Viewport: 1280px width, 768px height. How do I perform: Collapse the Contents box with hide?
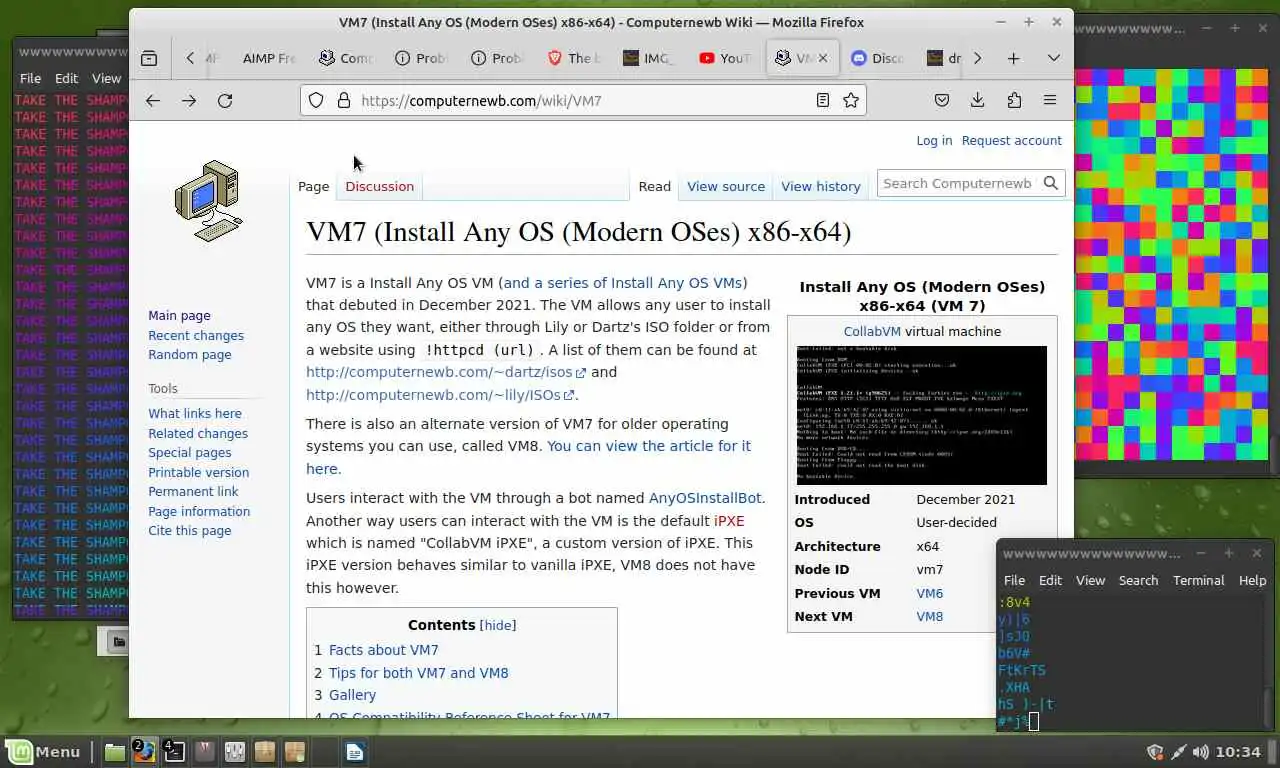click(x=498, y=625)
